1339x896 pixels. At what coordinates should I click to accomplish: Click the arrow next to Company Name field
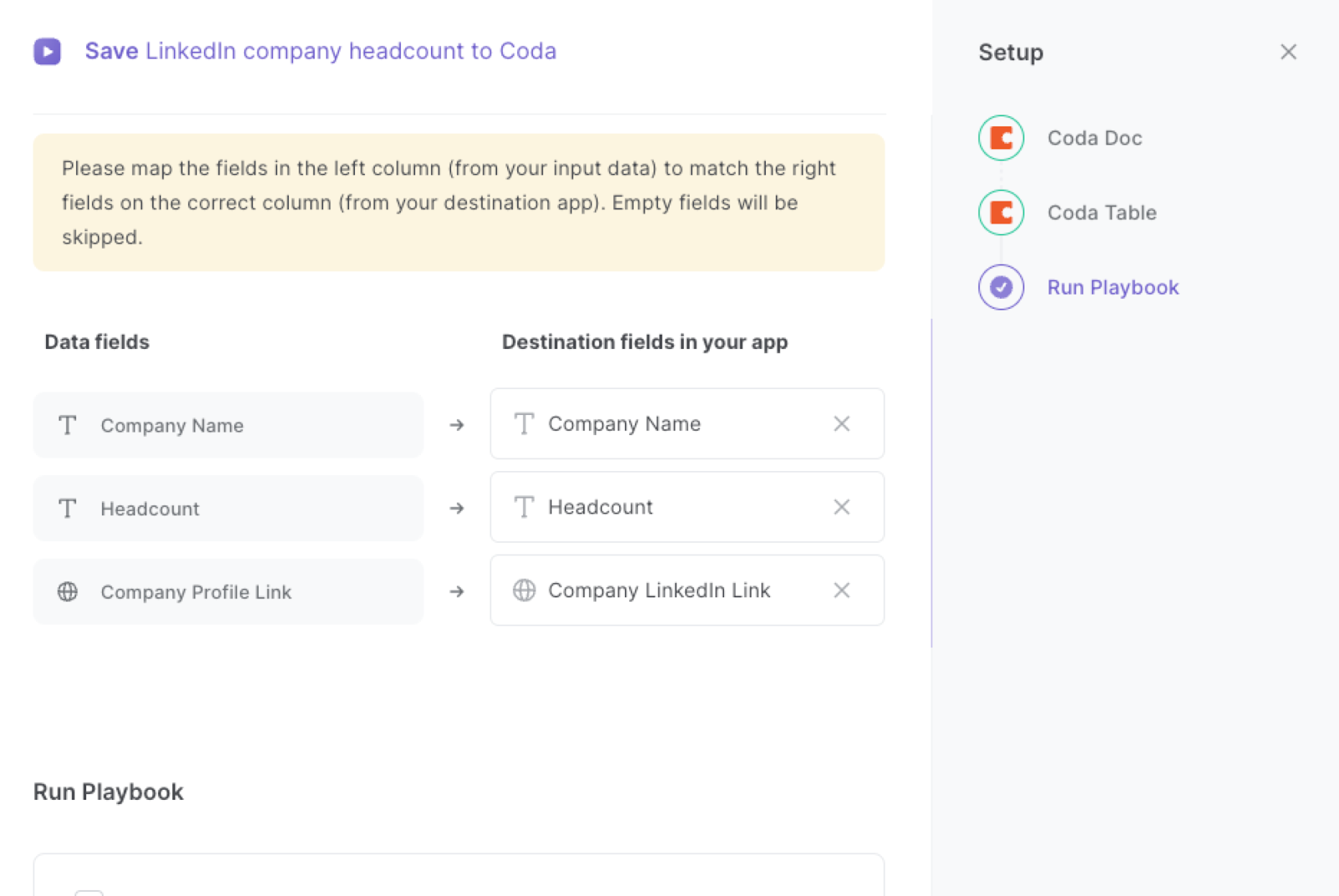point(457,425)
